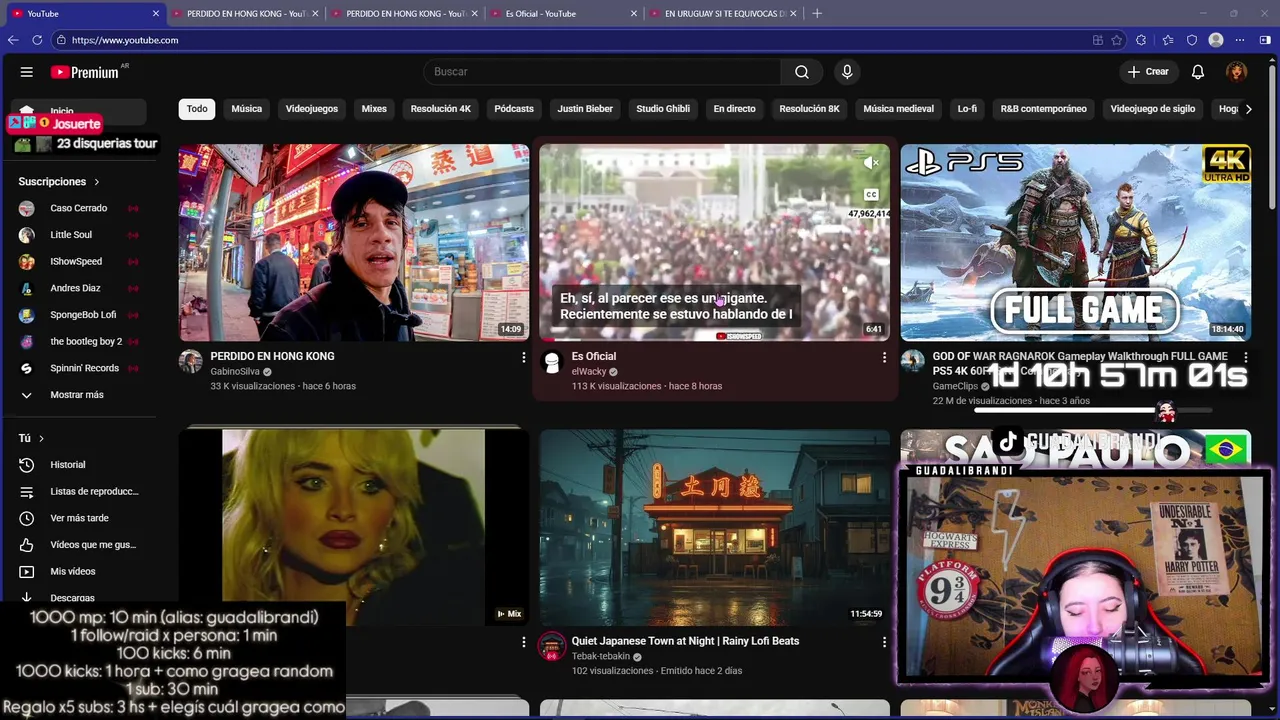Open the GameClips channel avatar
This screenshot has width=1280, height=720.
[x=913, y=361]
